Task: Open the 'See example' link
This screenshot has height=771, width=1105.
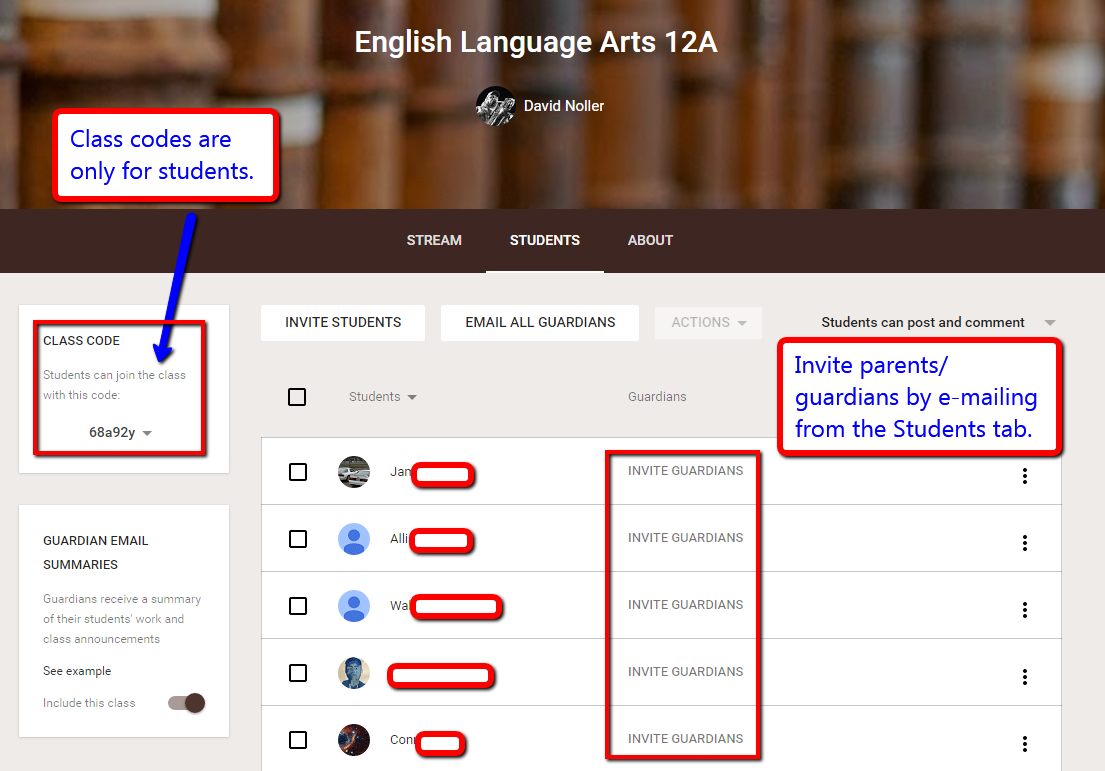Action: click(77, 671)
